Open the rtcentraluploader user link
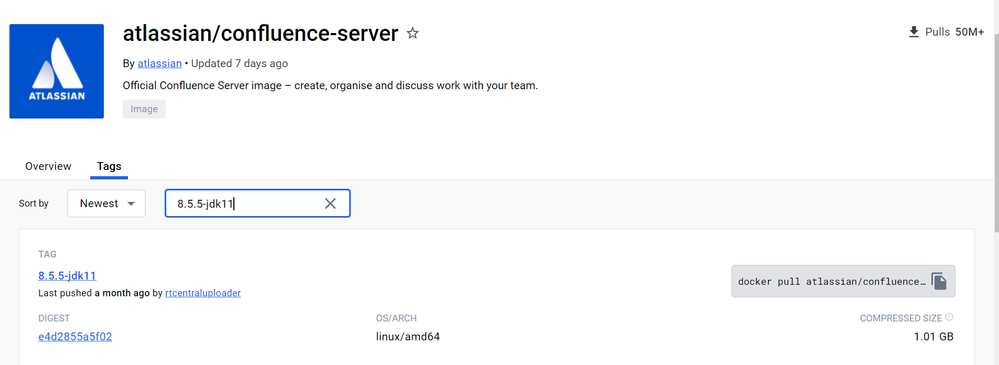The height and width of the screenshot is (365, 999). click(x=203, y=294)
